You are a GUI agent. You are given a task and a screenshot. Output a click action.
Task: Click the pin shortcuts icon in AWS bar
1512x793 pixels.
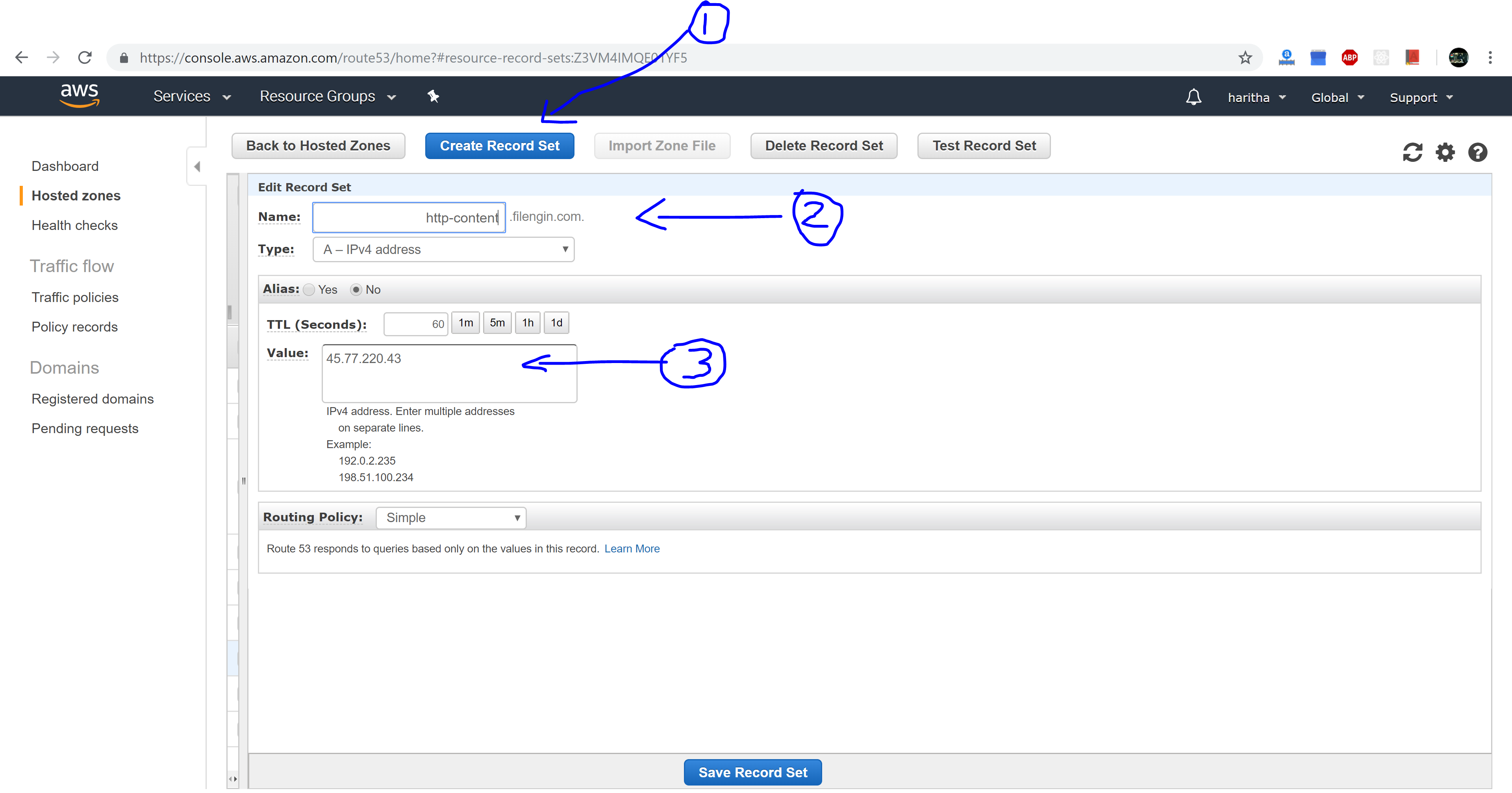point(433,96)
